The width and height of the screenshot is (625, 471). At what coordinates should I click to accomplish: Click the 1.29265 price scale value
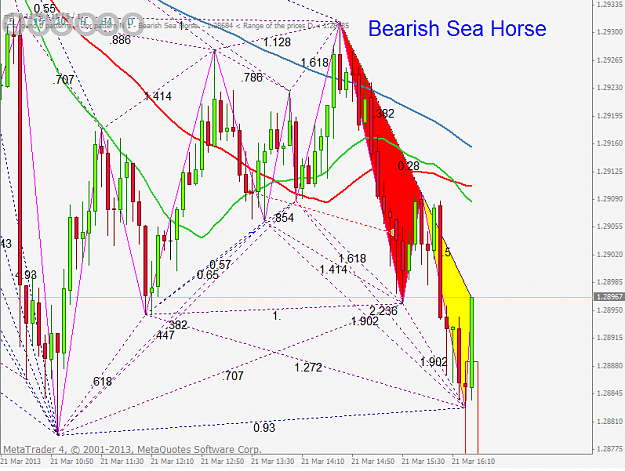coord(609,60)
